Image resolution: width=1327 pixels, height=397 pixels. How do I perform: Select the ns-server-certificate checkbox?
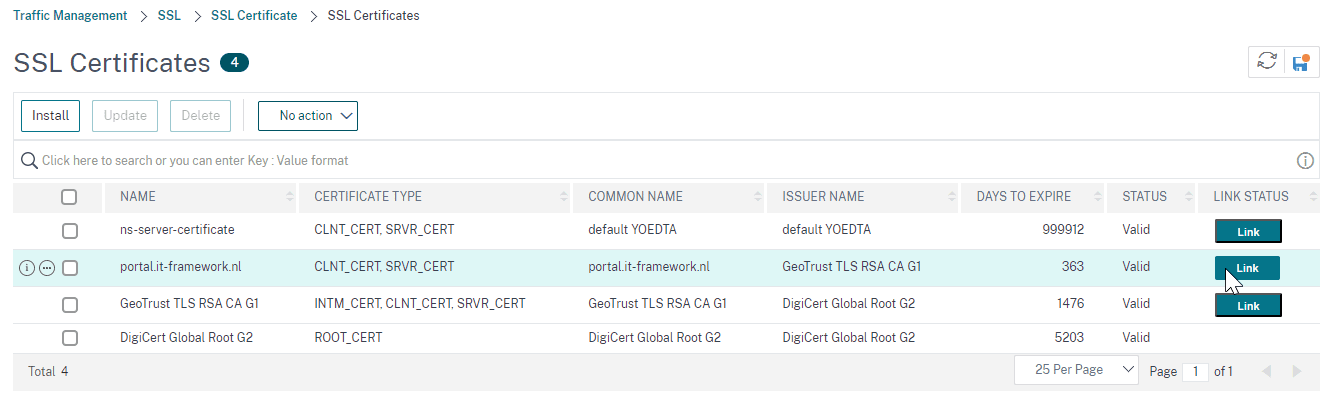click(x=69, y=231)
